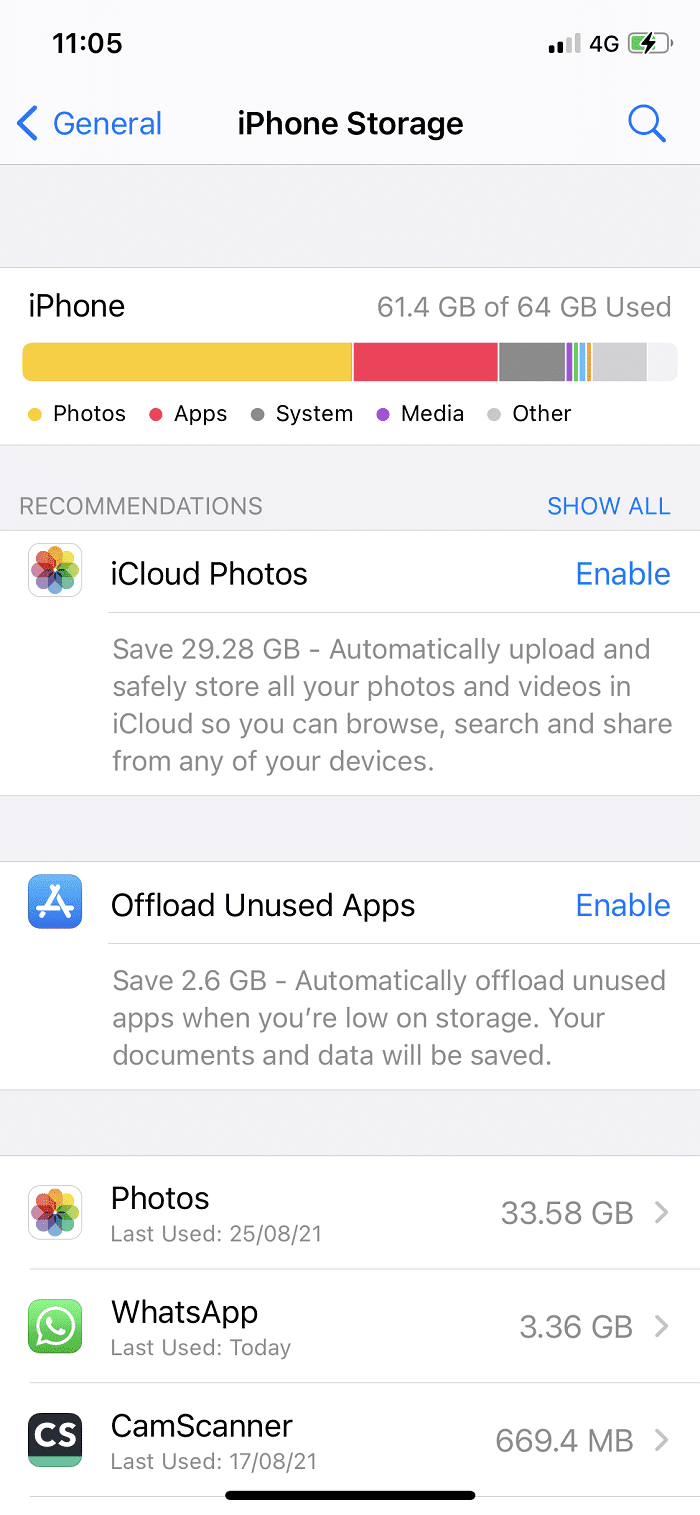
Task: Expand WhatsApp storage details chevron
Action: pyautogui.click(x=662, y=1326)
